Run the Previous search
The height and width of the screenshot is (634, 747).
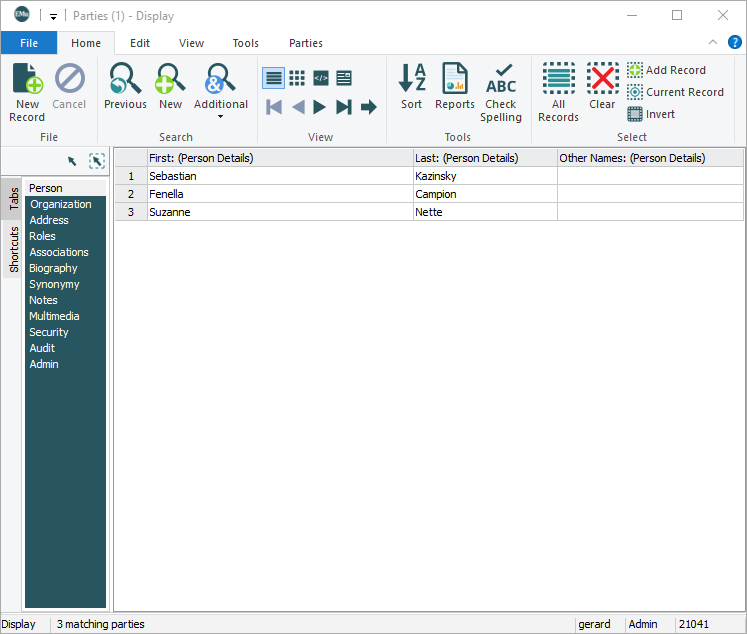[125, 88]
